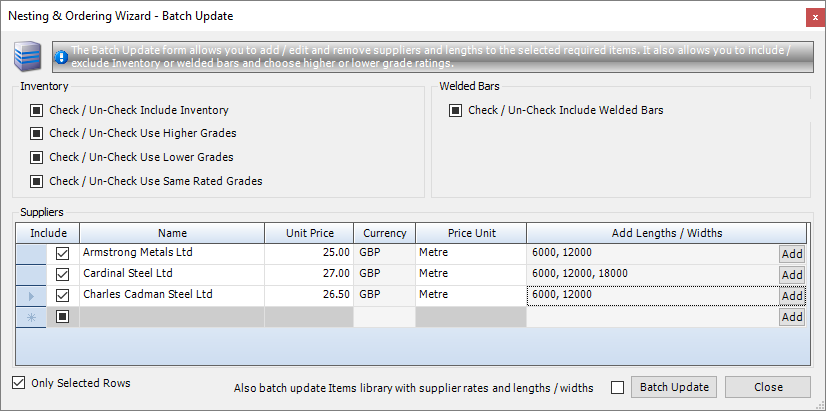Edit Charles Cadman lengths field 6000, 12000
The width and height of the screenshot is (826, 411).
tap(650, 295)
